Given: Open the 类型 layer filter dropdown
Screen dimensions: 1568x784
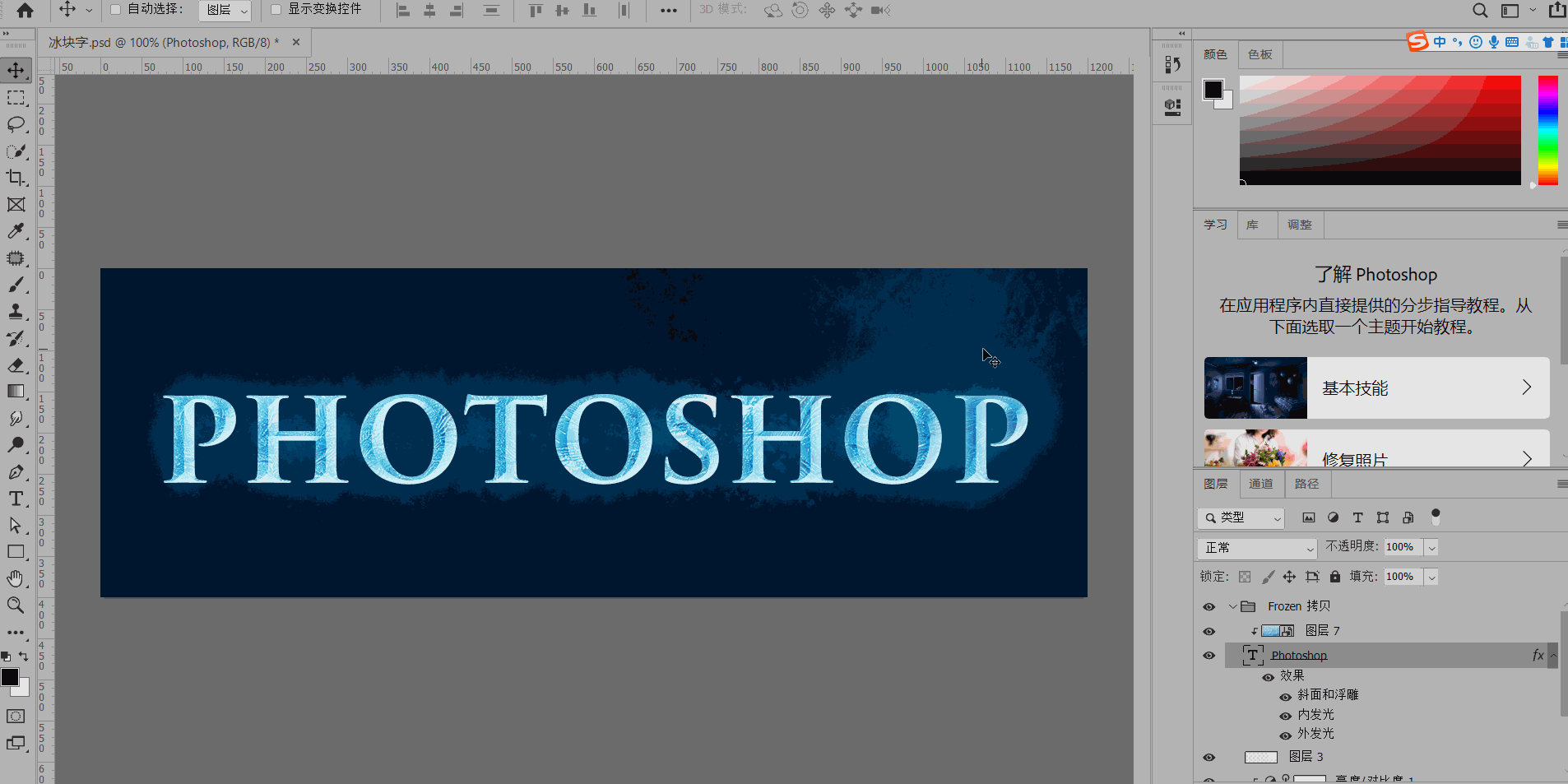Looking at the screenshot, I should click(1241, 517).
